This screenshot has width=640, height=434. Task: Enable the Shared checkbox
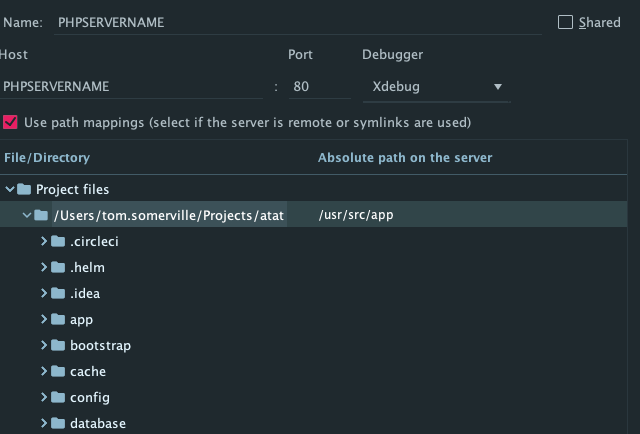tap(565, 22)
